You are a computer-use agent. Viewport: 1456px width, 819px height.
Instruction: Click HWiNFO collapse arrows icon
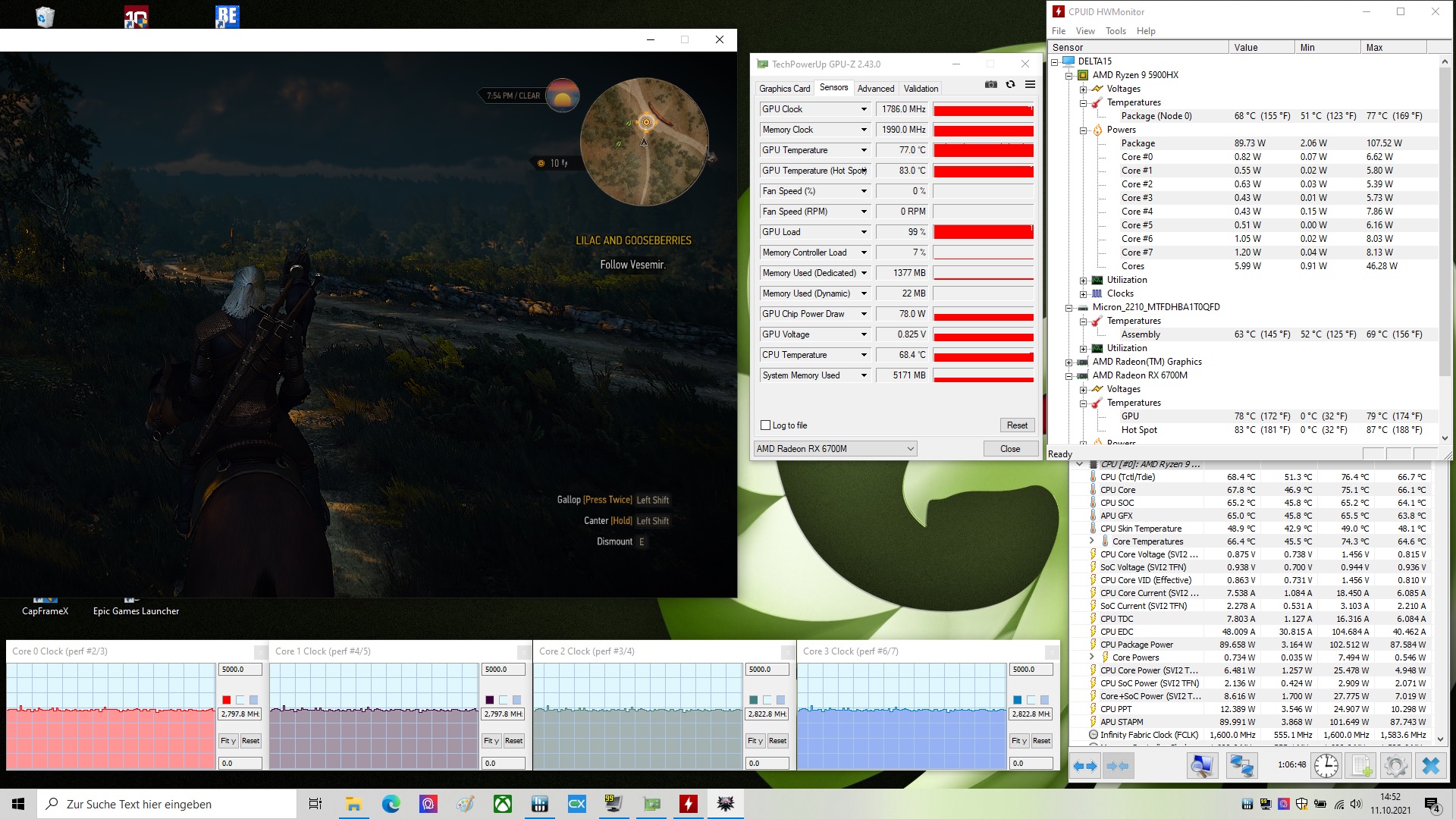click(x=1118, y=766)
